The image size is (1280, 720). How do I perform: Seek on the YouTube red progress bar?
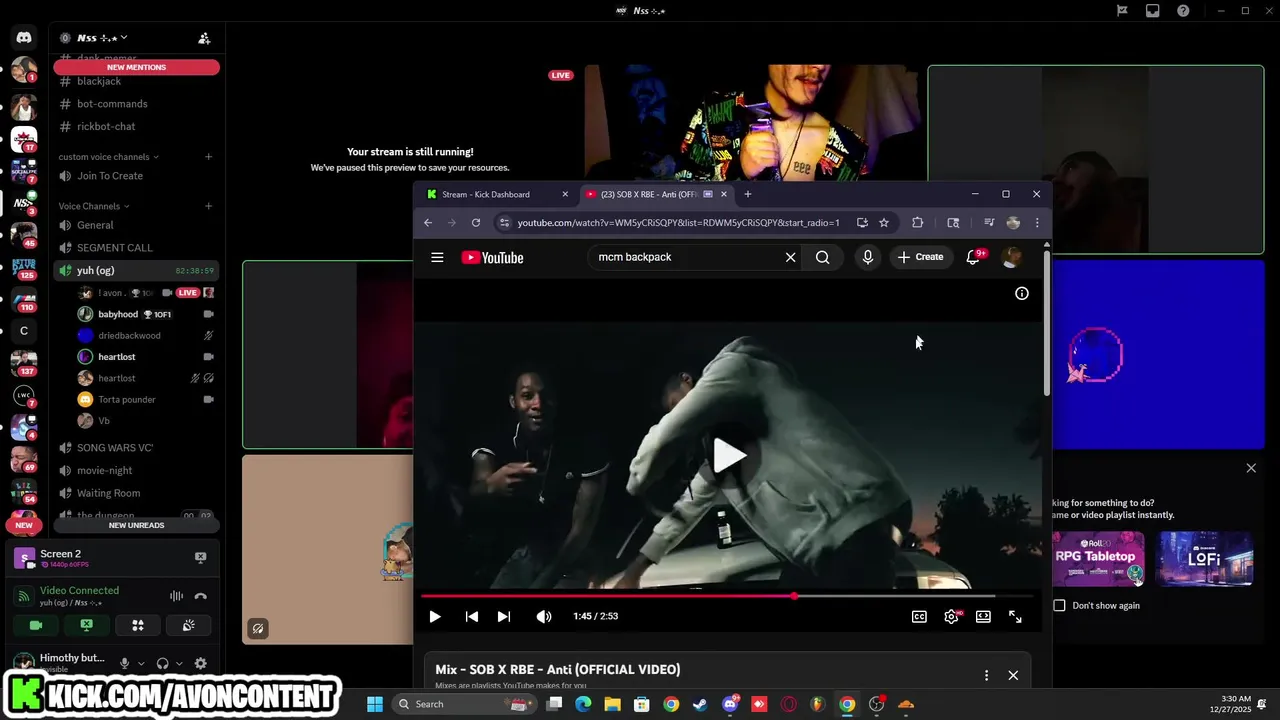pyautogui.click(x=728, y=596)
